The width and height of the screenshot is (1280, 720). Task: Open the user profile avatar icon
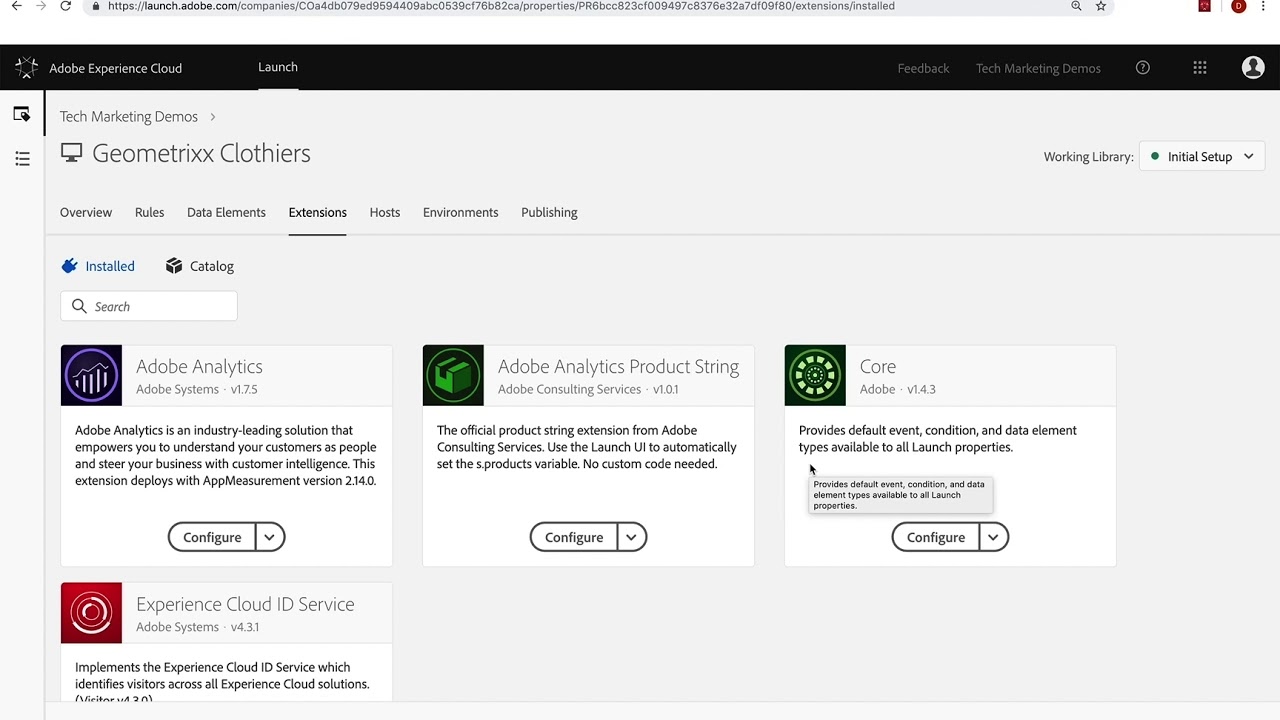[x=1253, y=68]
